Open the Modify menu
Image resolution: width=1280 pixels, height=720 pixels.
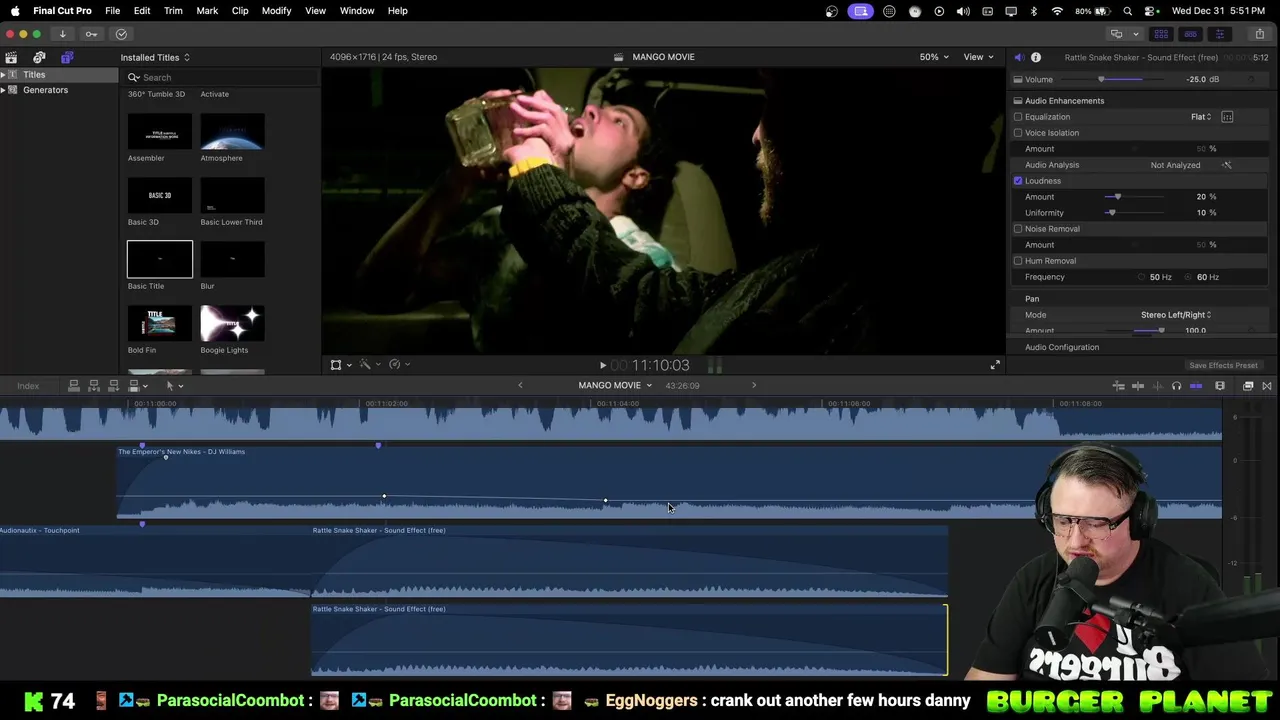[276, 11]
